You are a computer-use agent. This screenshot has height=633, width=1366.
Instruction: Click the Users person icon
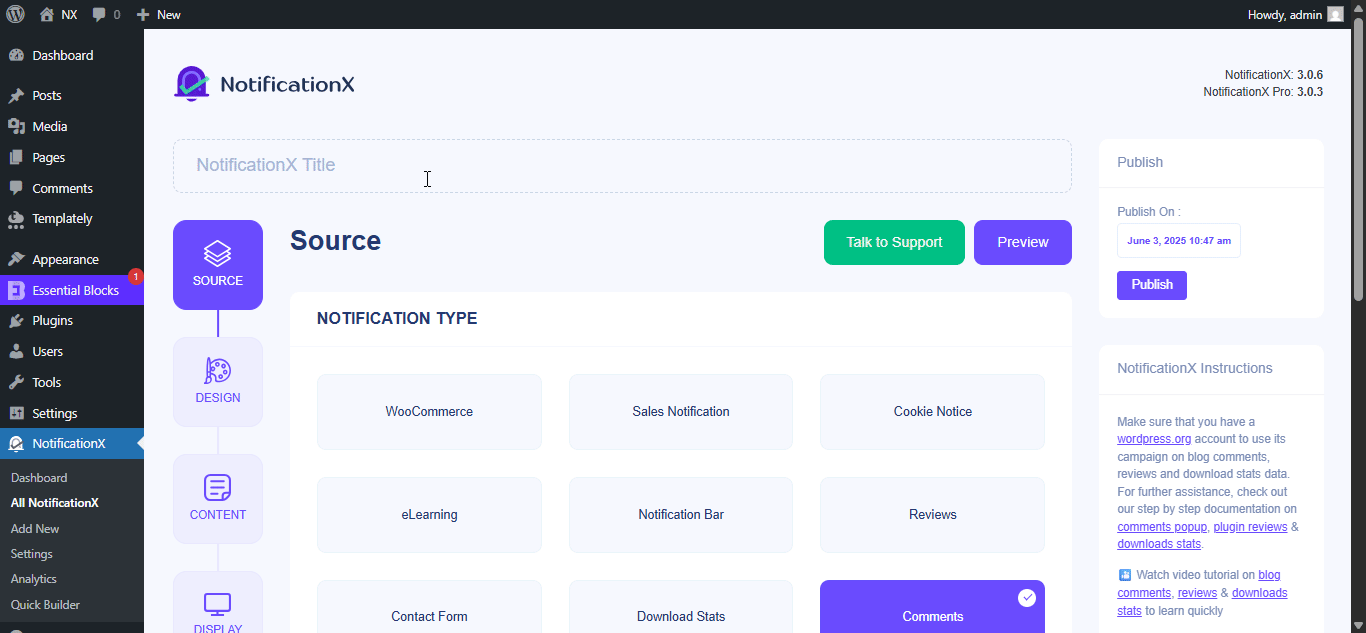click(x=16, y=352)
